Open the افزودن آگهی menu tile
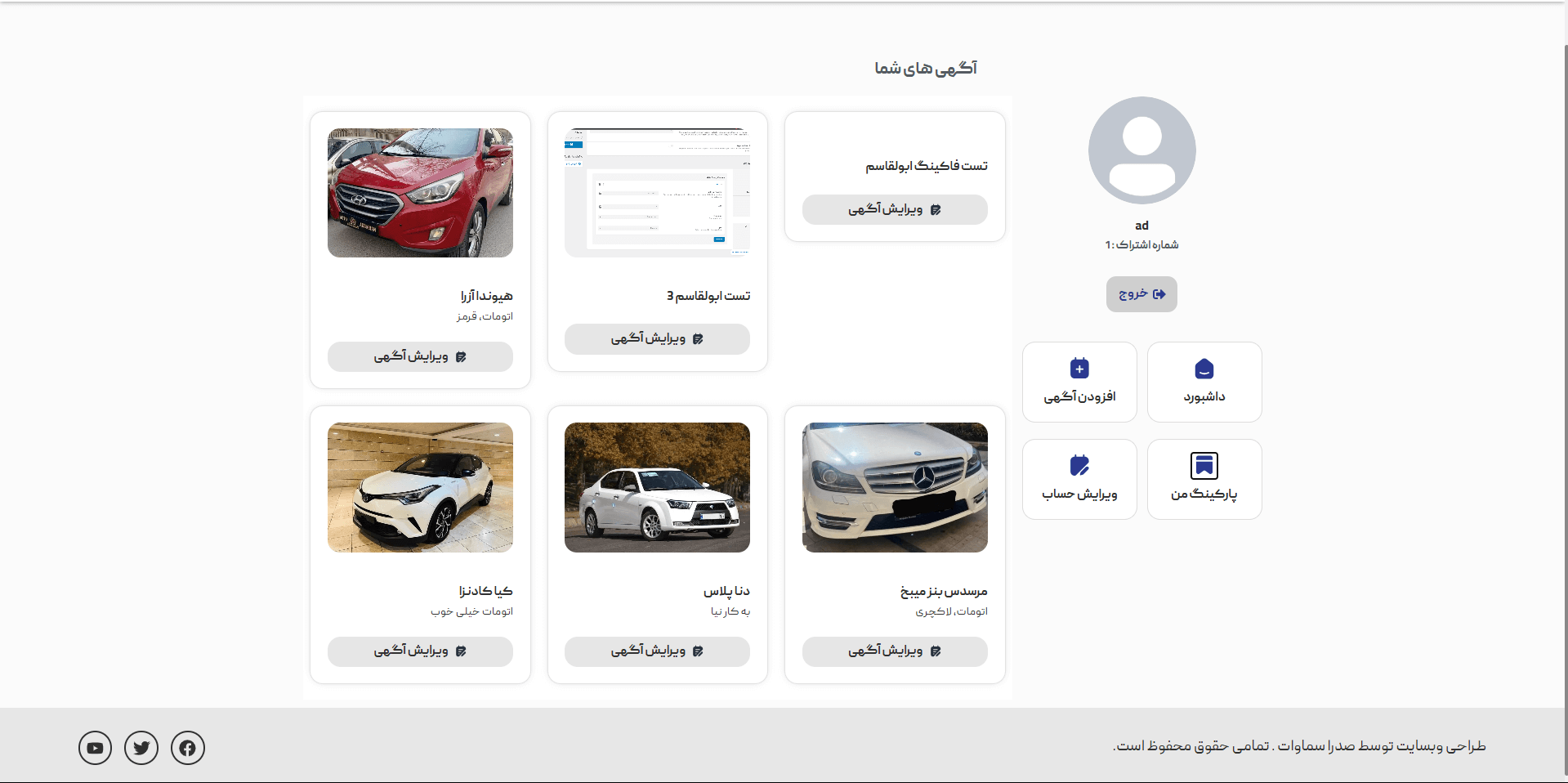This screenshot has height=783, width=1568. coord(1079,382)
